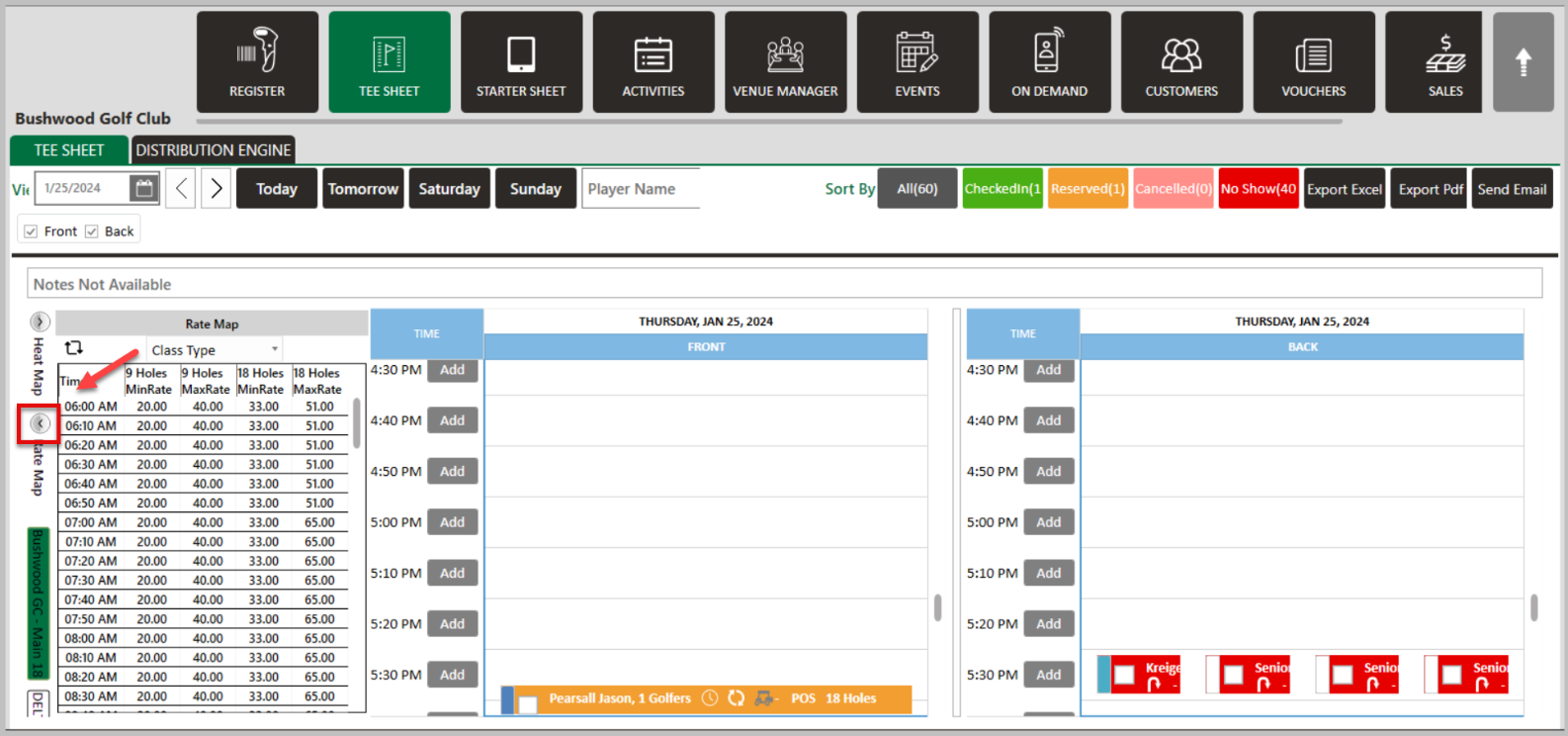Viewport: 1568px width, 736px height.
Task: Expand the Heat Map panel chevron
Action: tap(40, 322)
